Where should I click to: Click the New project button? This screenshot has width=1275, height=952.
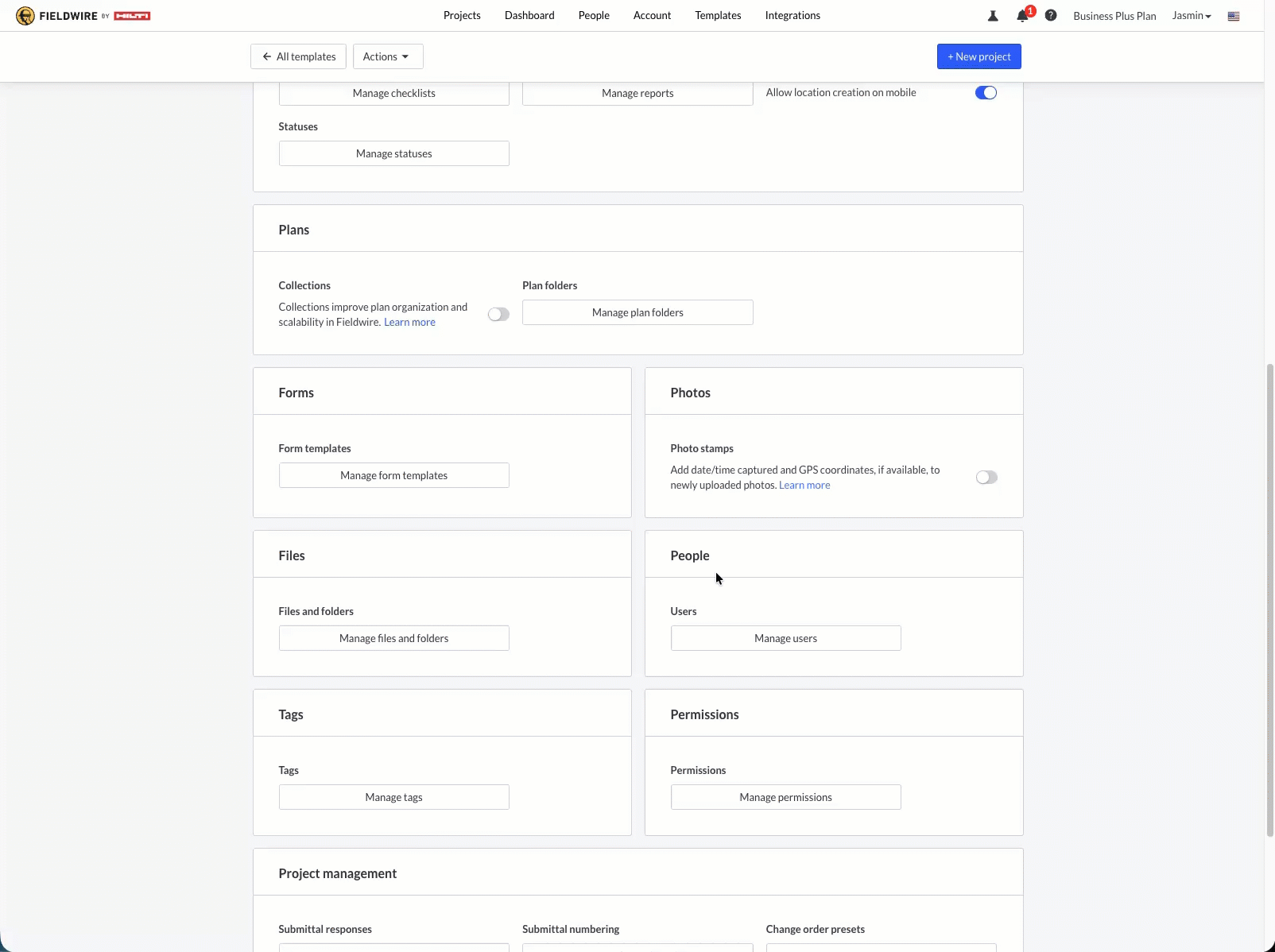(x=979, y=56)
